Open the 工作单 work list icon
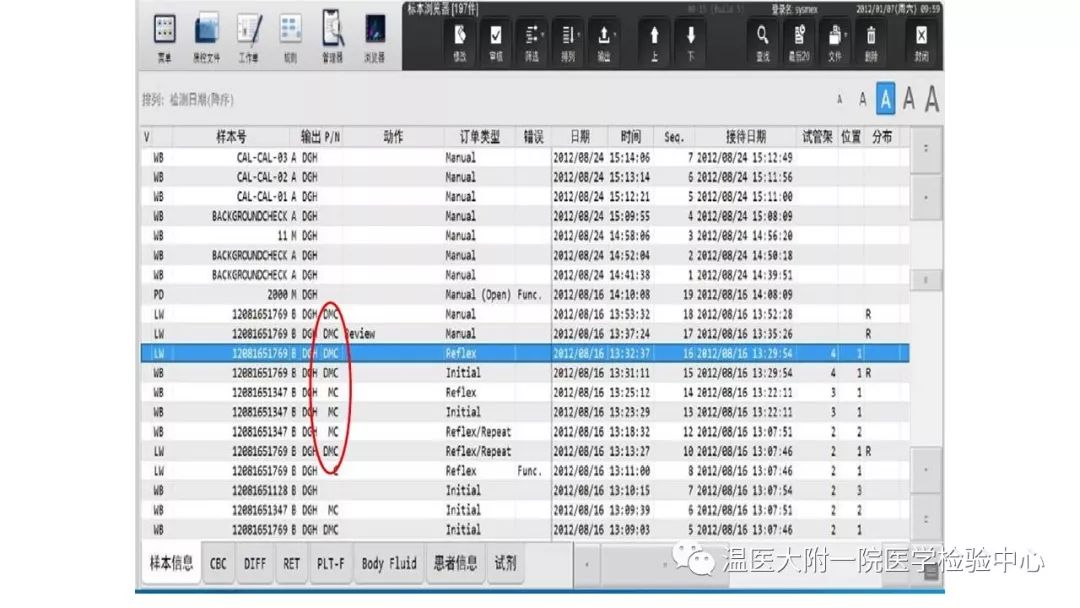Image resolution: width=1080 pixels, height=608 pixels. [x=249, y=38]
